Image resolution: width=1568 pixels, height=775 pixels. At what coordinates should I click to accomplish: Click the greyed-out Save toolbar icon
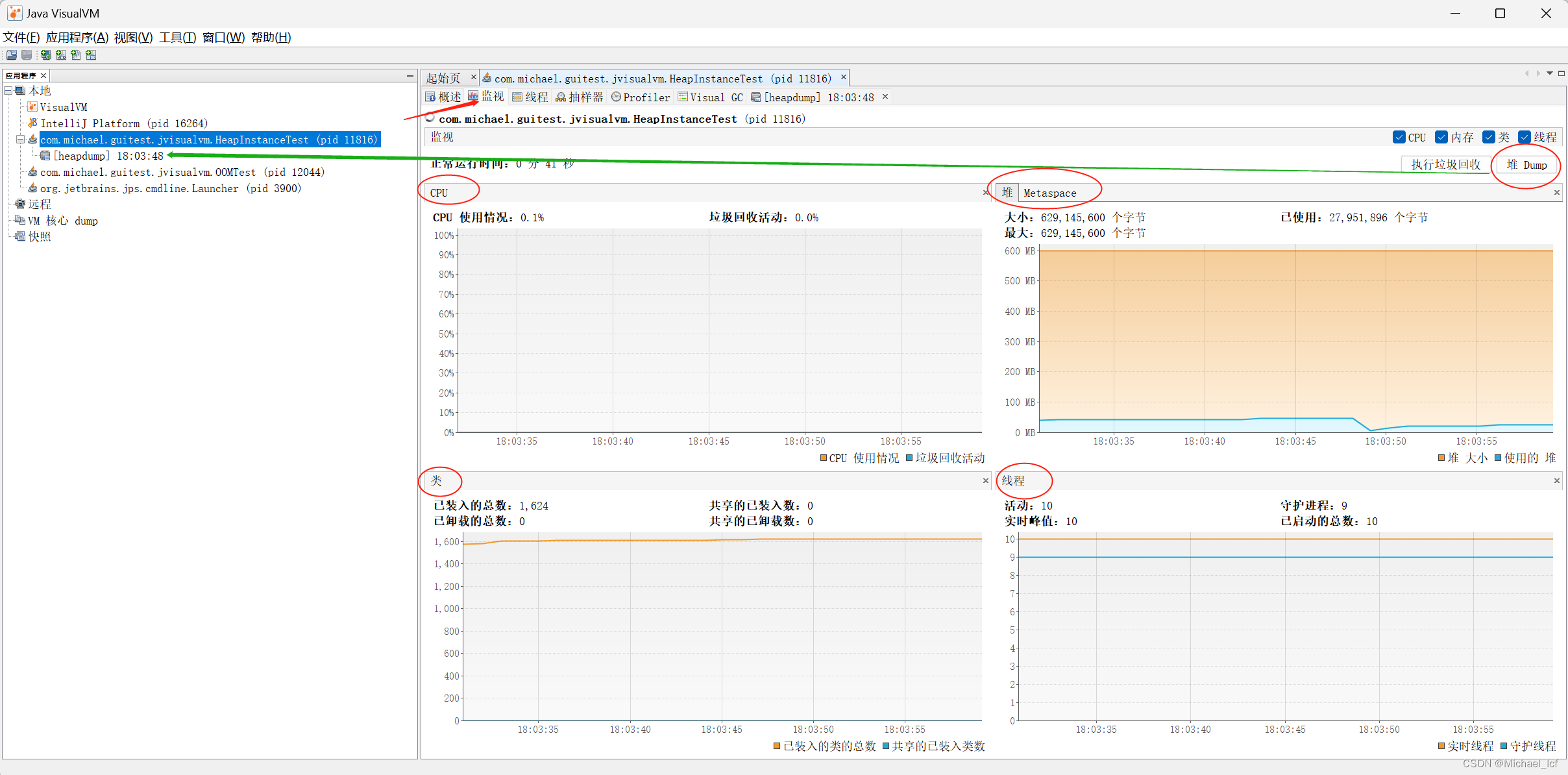(27, 55)
